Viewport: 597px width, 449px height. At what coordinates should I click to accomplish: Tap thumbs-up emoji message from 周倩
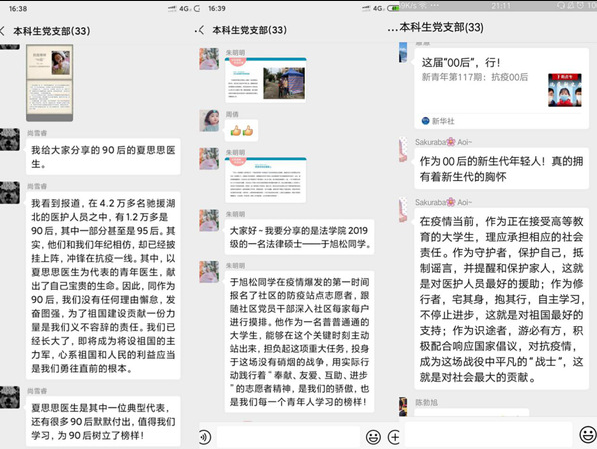pyautogui.click(x=242, y=131)
